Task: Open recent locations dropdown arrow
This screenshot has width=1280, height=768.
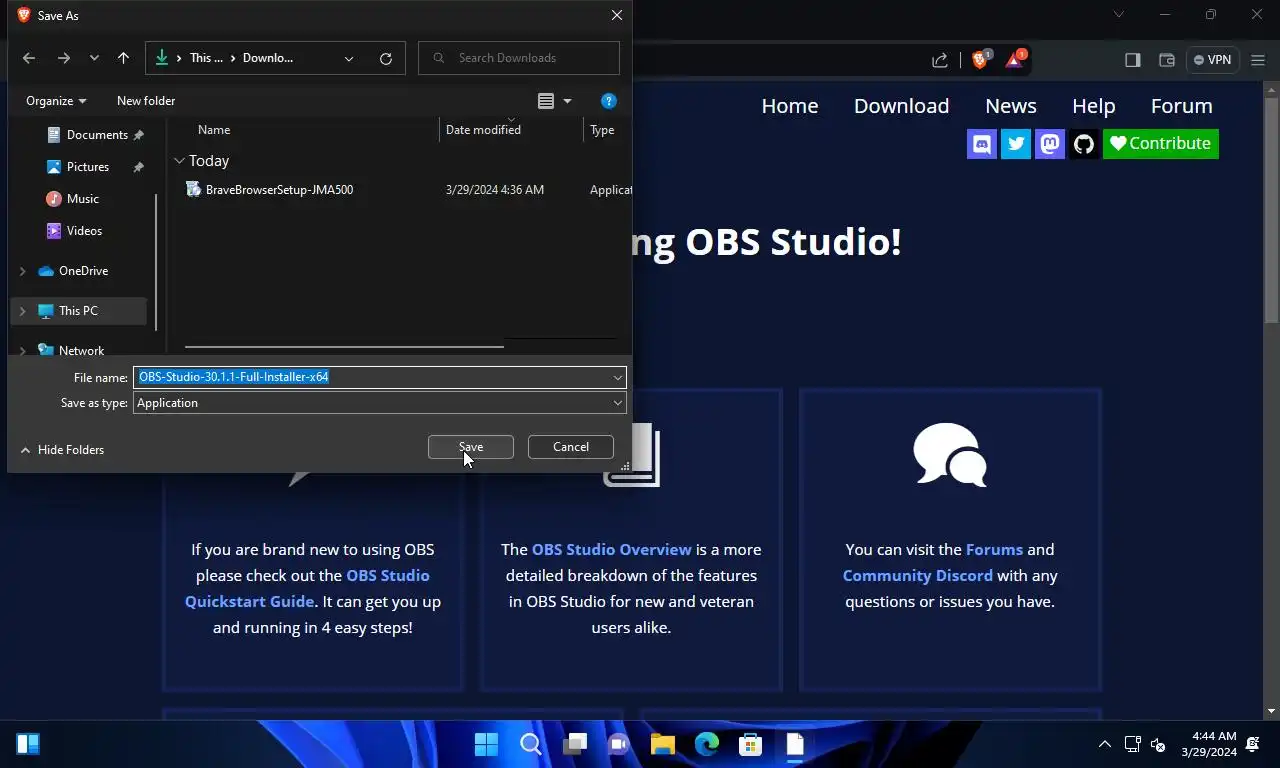Action: (94, 58)
